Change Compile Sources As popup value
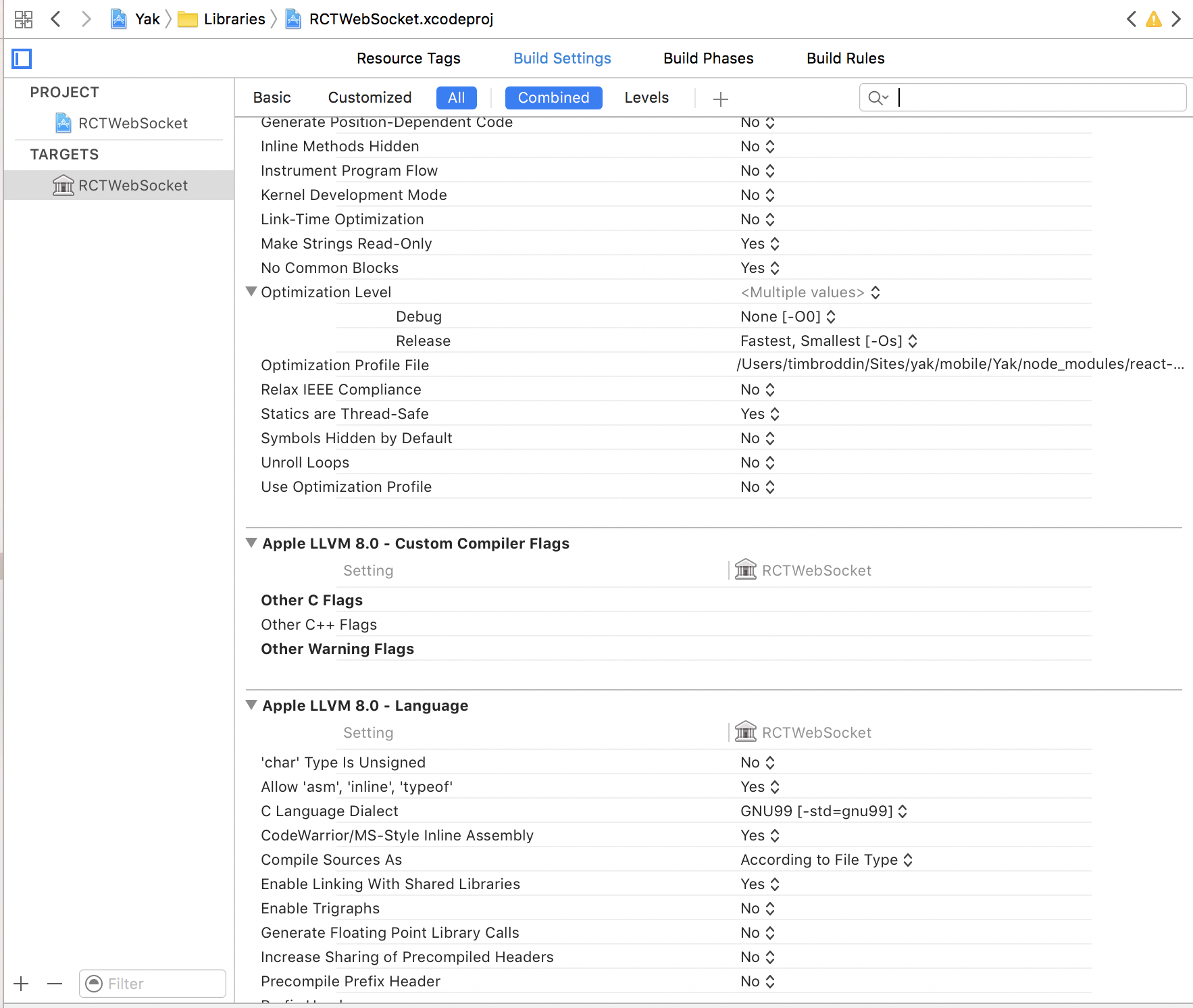The width and height of the screenshot is (1193, 1008). [x=827, y=860]
